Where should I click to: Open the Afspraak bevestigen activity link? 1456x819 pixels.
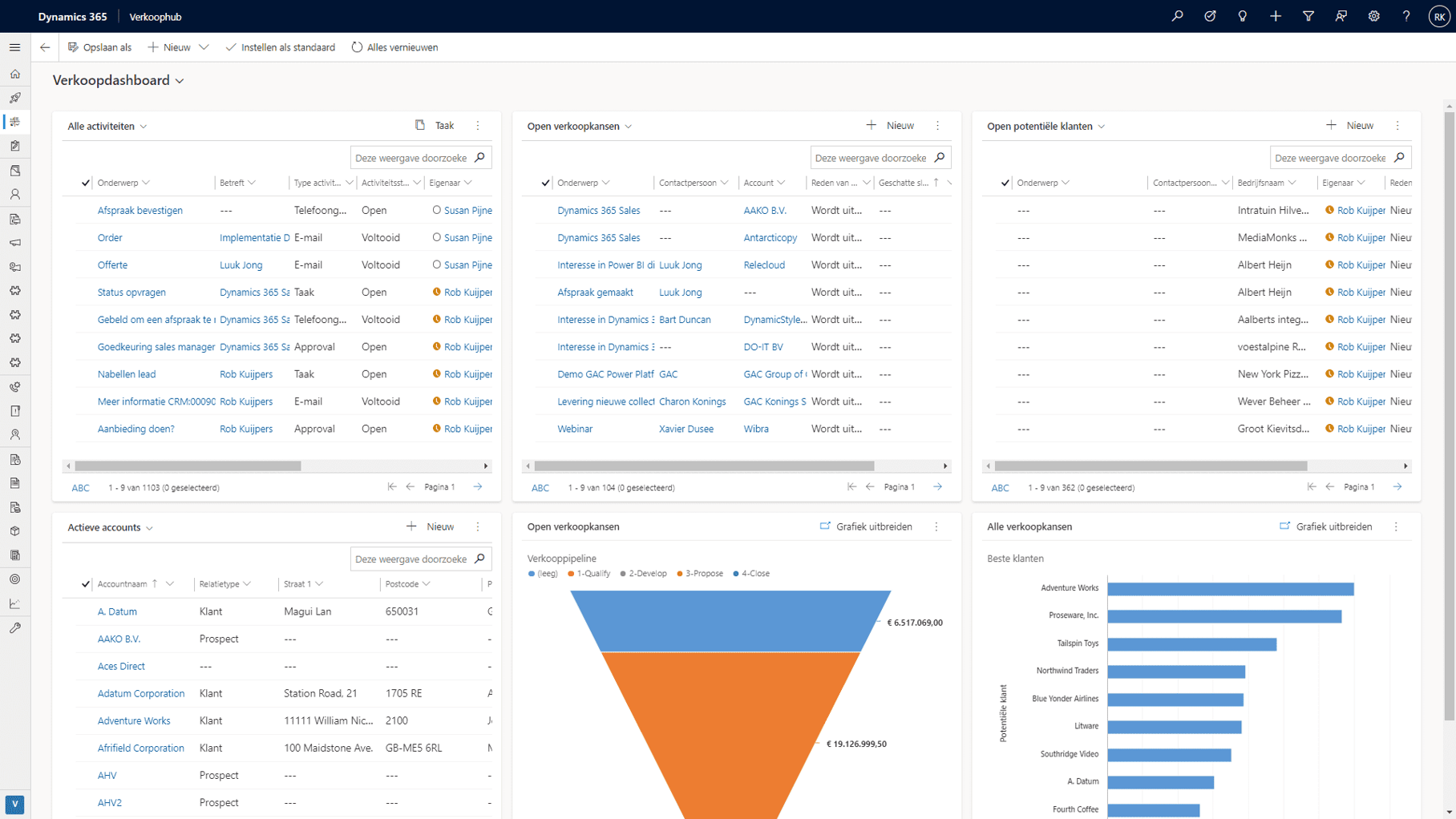pyautogui.click(x=140, y=210)
